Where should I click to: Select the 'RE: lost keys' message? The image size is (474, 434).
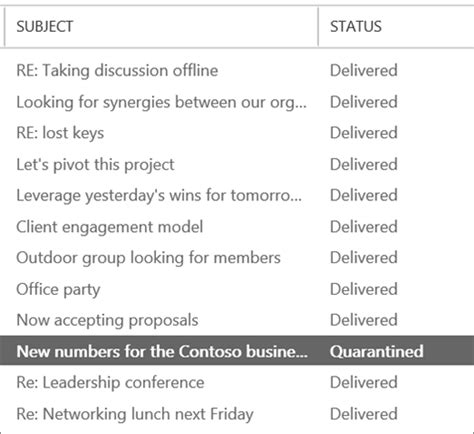(237, 133)
